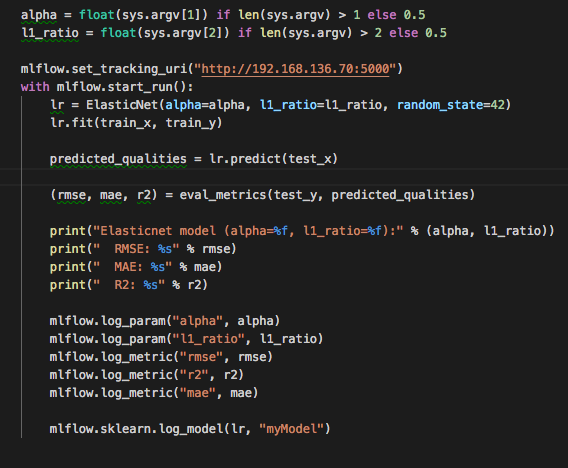Screen dimensions: 568x468
Task: Click 'eval_metrics' function name
Action: click(223, 195)
